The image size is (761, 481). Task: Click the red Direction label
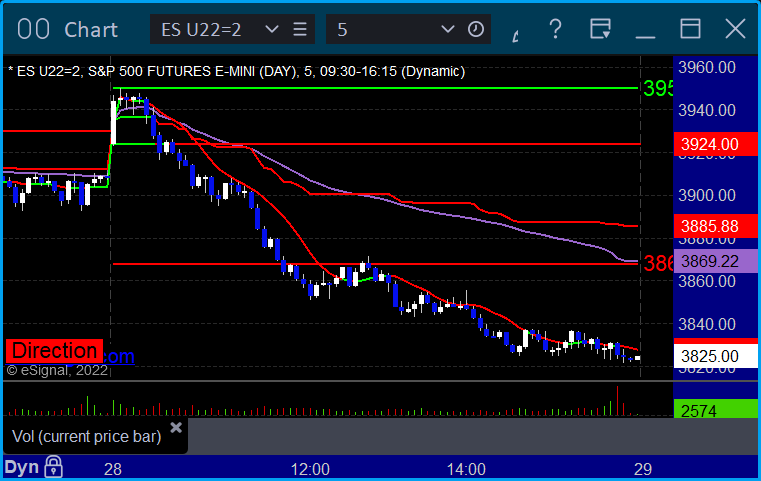pyautogui.click(x=54, y=351)
